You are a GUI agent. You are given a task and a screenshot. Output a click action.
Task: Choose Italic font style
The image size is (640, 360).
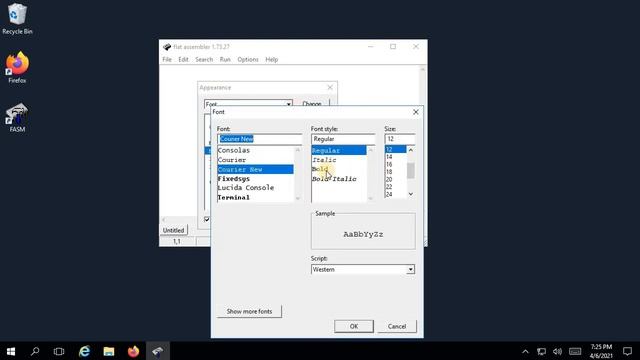point(339,160)
